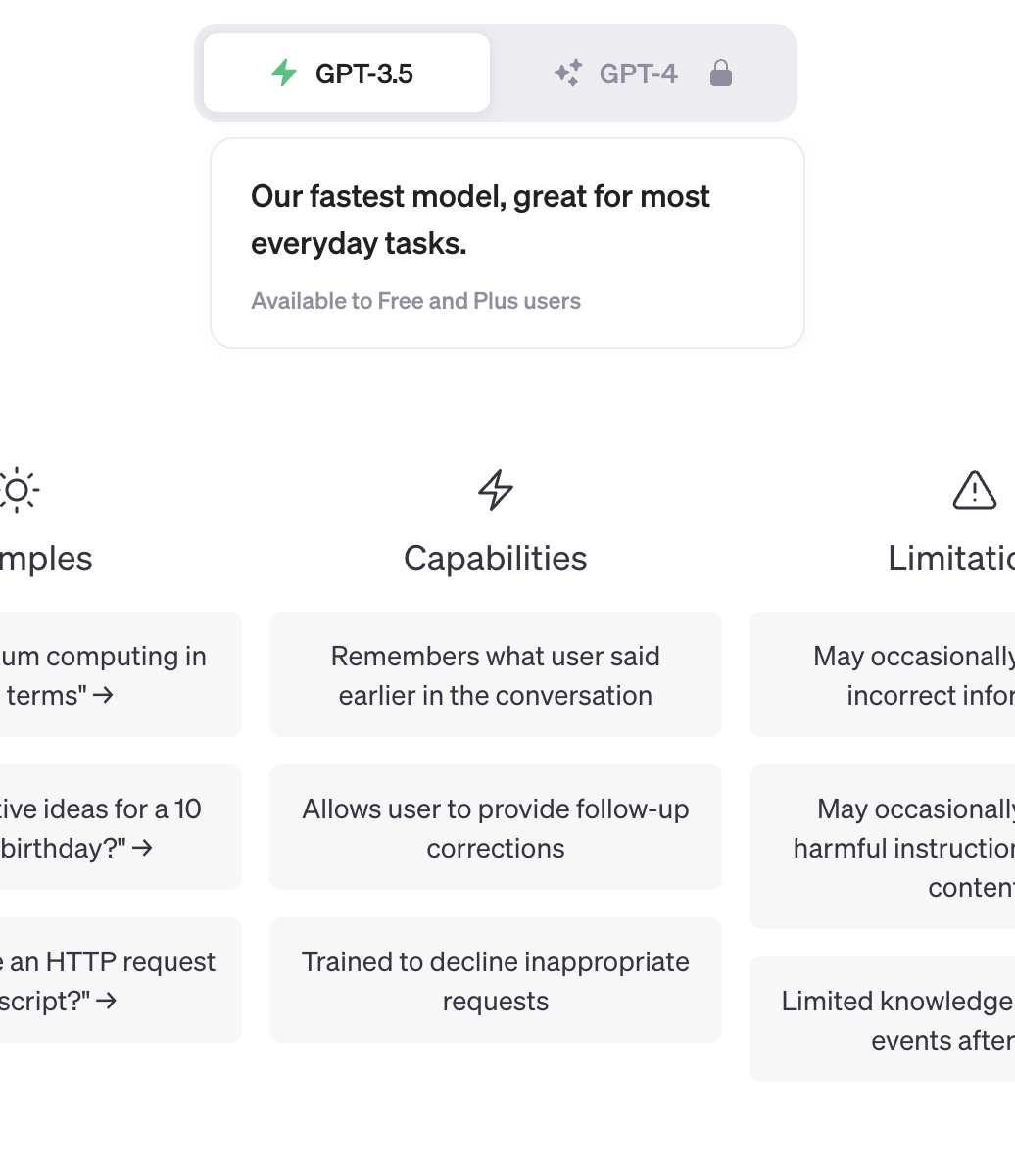Click Trained to decline inappropriate requests card
Screen dimensions: 1015x1176
click(496, 980)
